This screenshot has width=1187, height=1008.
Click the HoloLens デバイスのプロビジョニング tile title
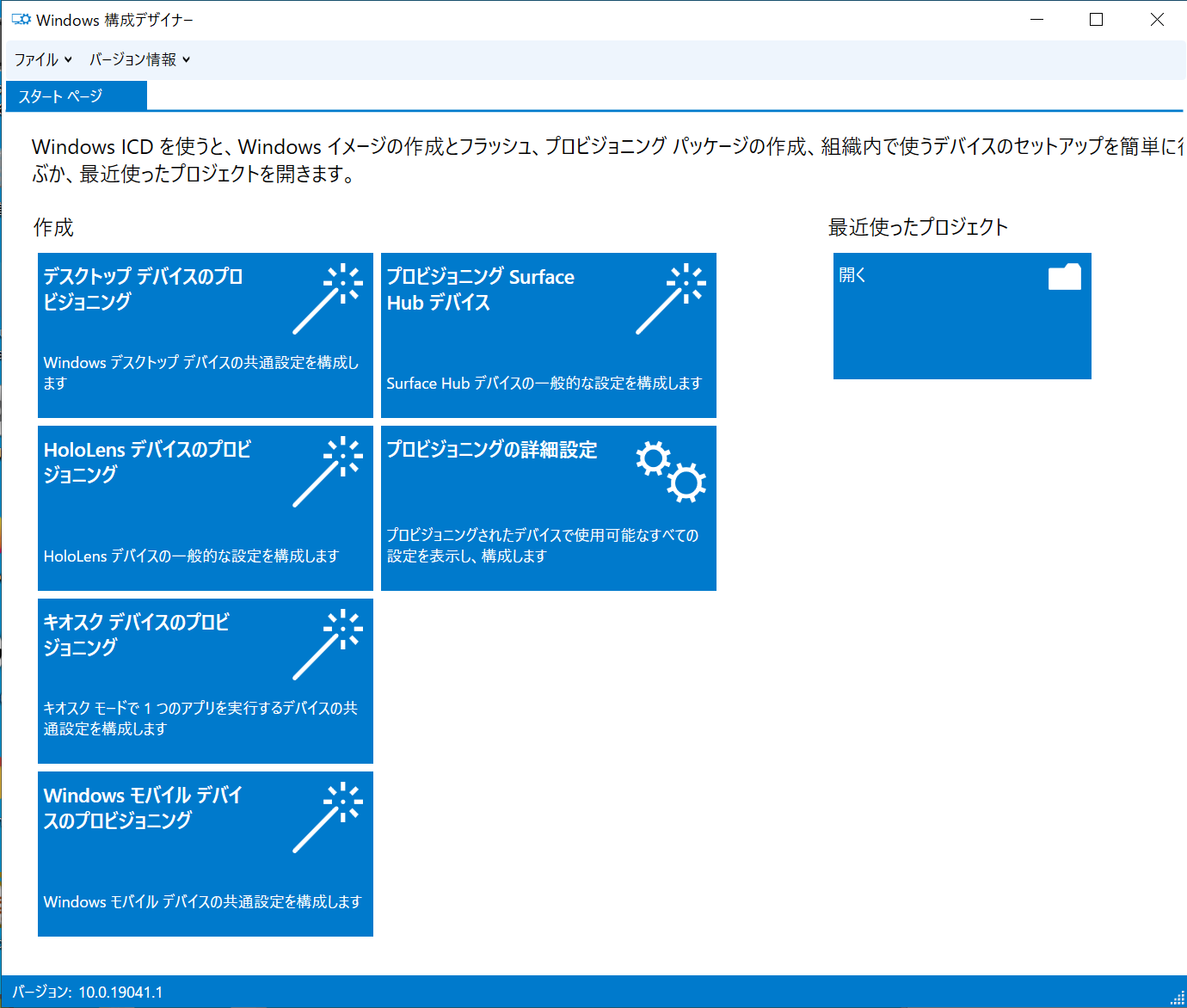coord(147,462)
